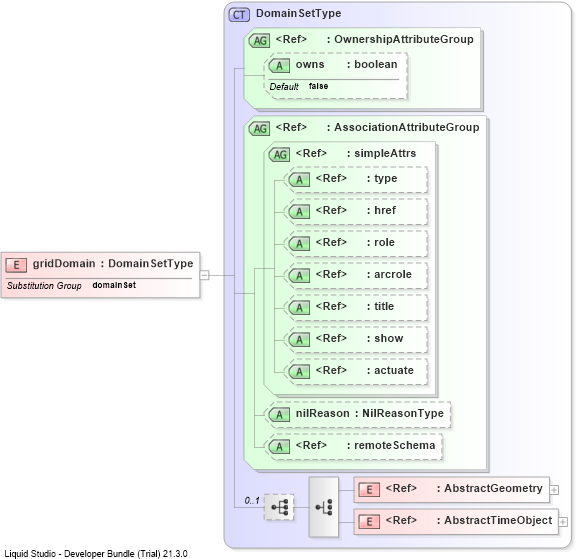Select the DomainSetType title text
This screenshot has width=576, height=559.
pos(298,14)
